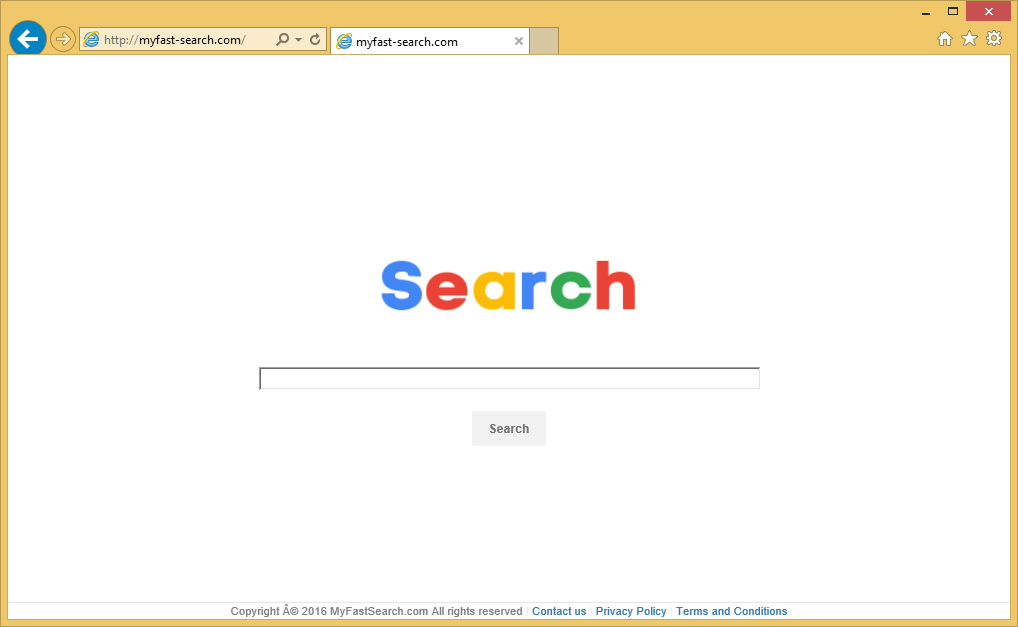Open a new tab with the blank tab button
Image resolution: width=1018 pixels, height=627 pixels.
(x=543, y=41)
